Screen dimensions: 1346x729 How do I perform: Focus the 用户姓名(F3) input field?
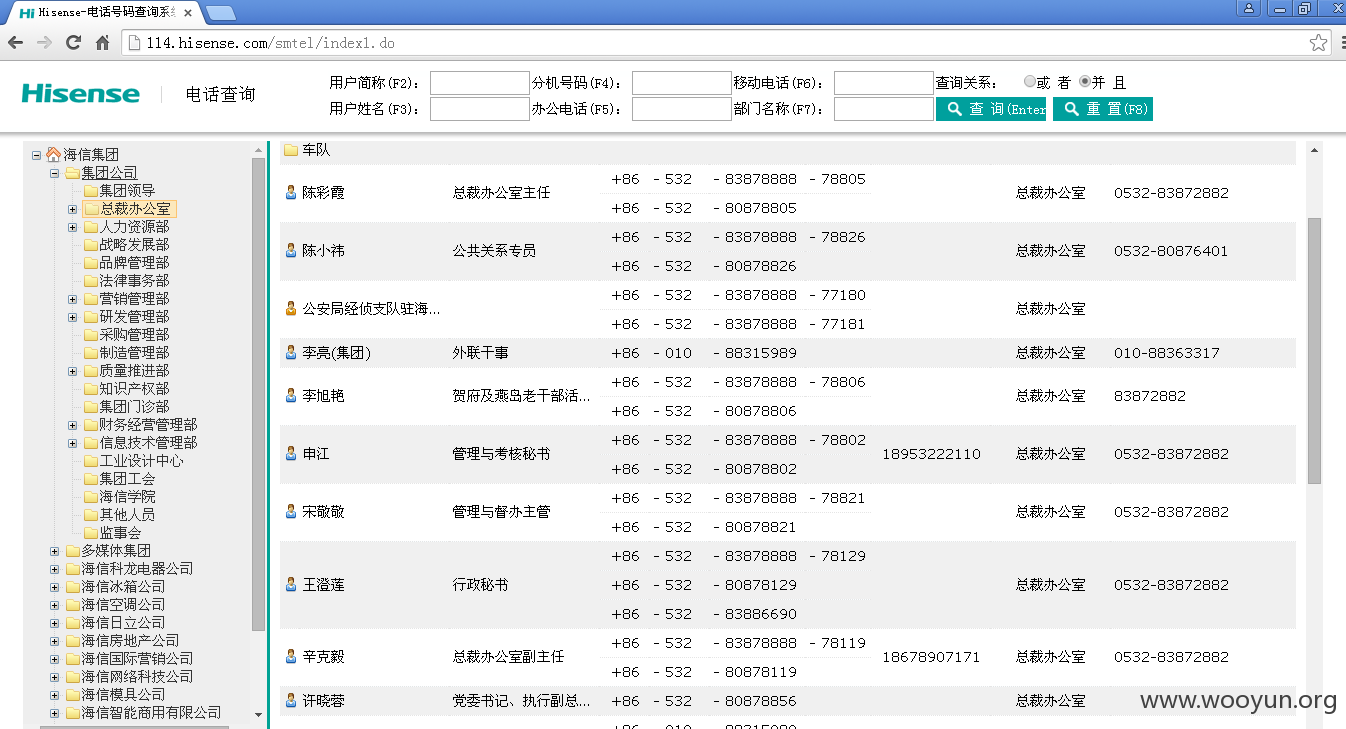coord(479,109)
